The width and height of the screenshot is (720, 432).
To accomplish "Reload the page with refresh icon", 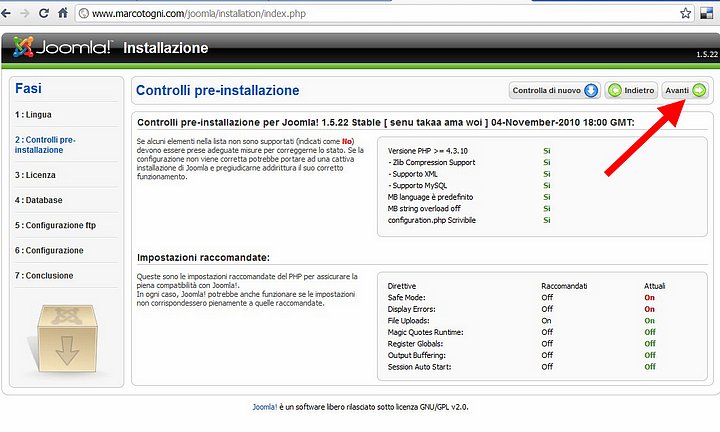I will [x=44, y=13].
